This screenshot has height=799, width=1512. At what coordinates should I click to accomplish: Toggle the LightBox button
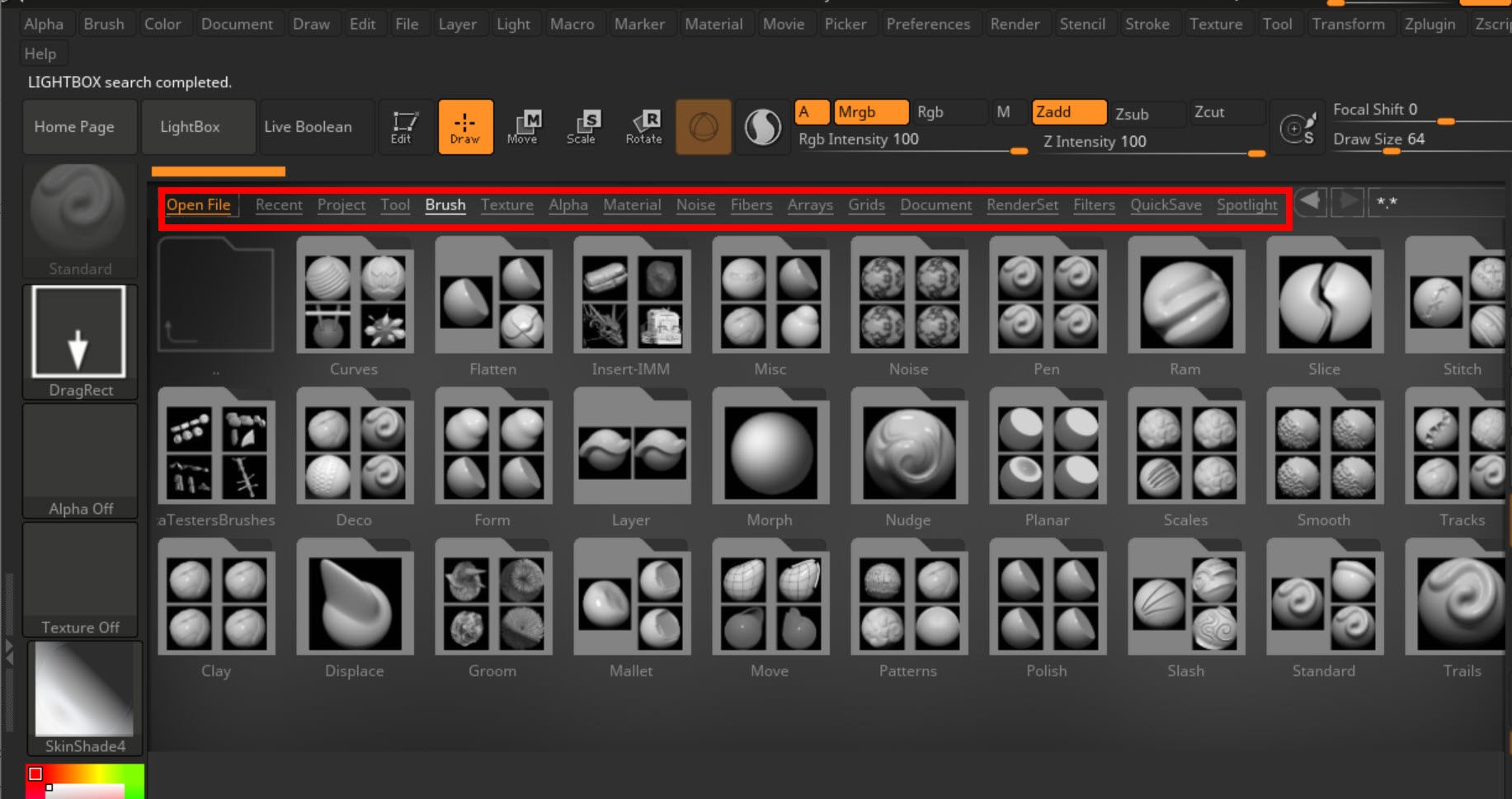point(198,127)
